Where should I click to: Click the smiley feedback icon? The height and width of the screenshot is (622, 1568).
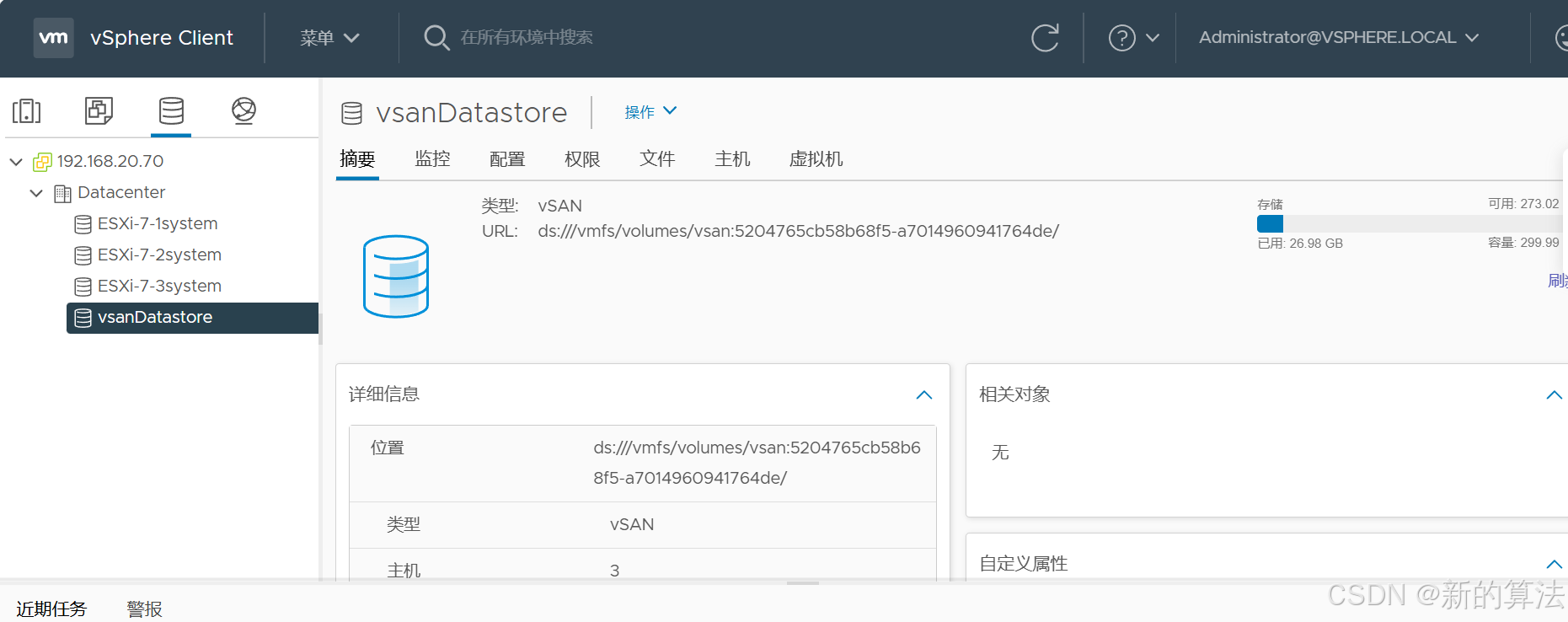(x=1561, y=38)
